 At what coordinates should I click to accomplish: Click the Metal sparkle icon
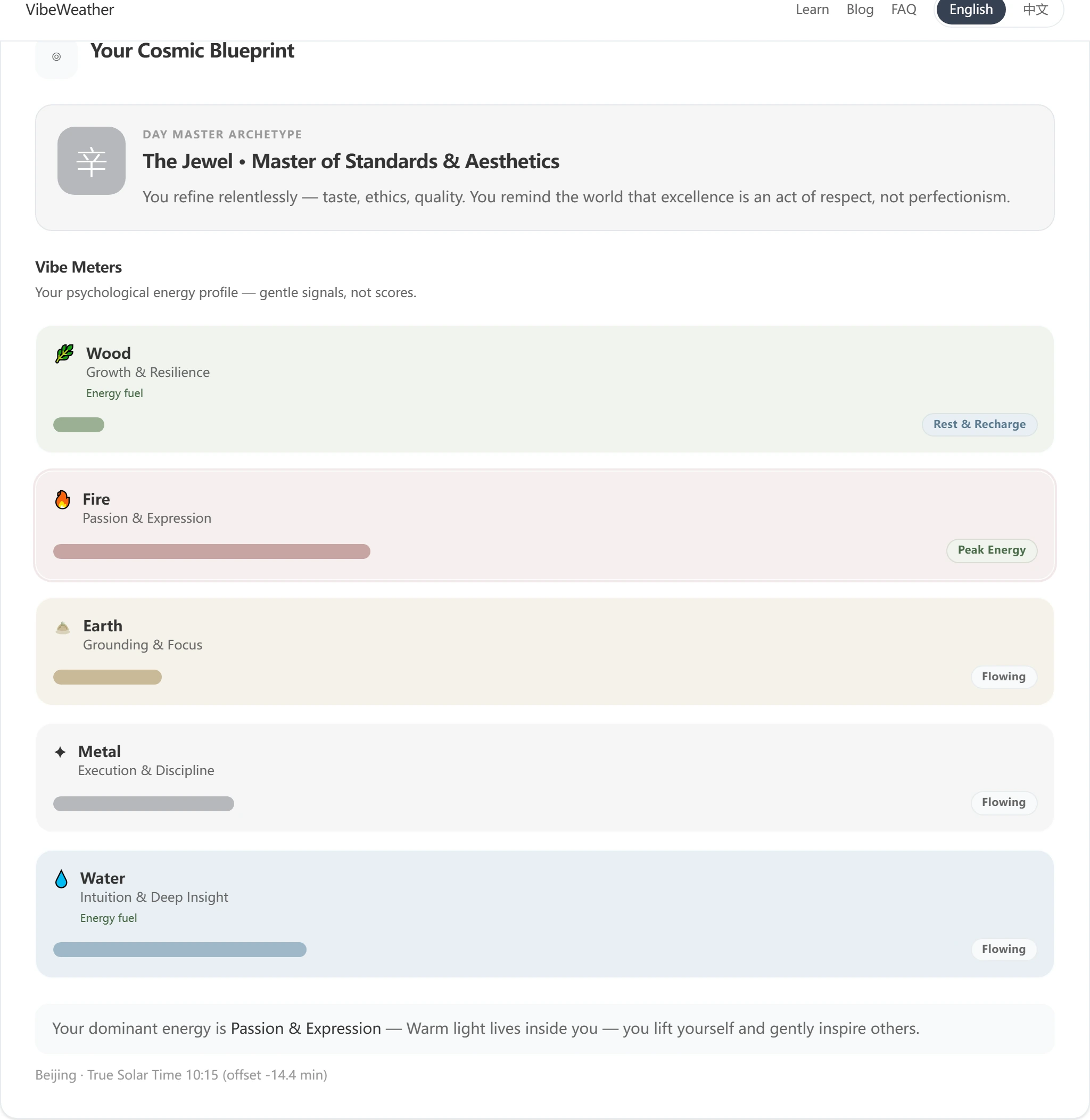click(60, 752)
